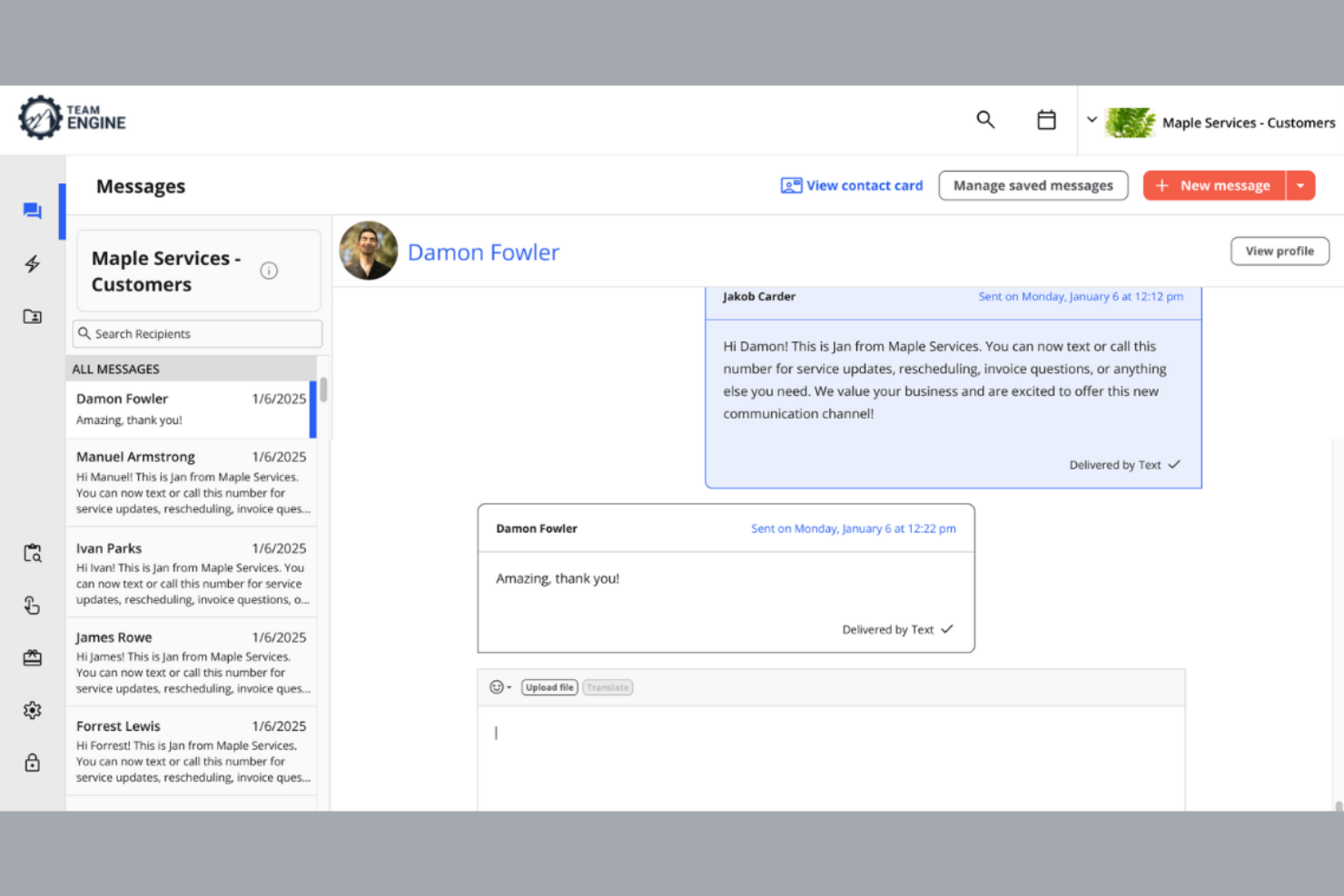Screen dimensions: 1344x896
Task: Open the settings gear icon
Action: coord(33,710)
